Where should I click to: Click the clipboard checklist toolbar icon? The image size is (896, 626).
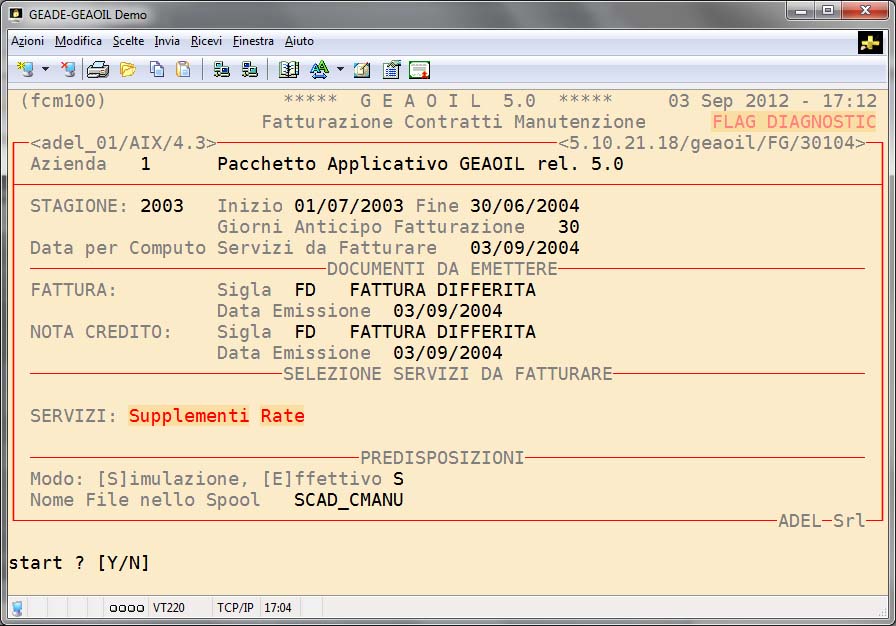pyautogui.click(x=391, y=69)
